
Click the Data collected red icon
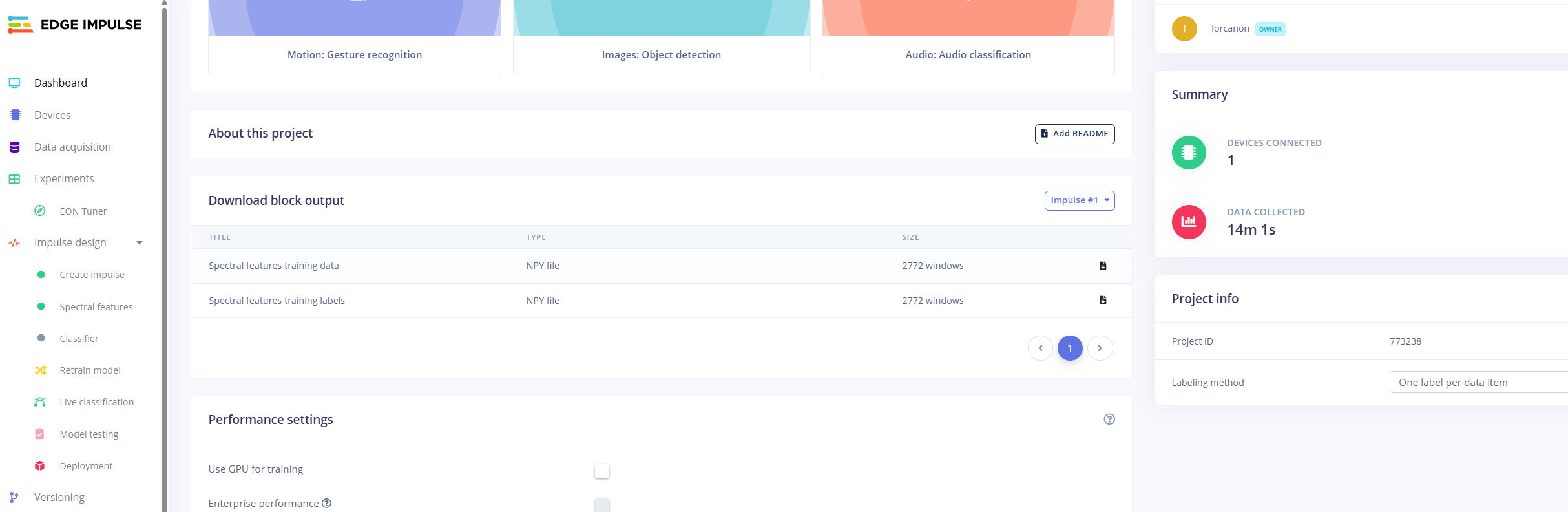[x=1189, y=222]
